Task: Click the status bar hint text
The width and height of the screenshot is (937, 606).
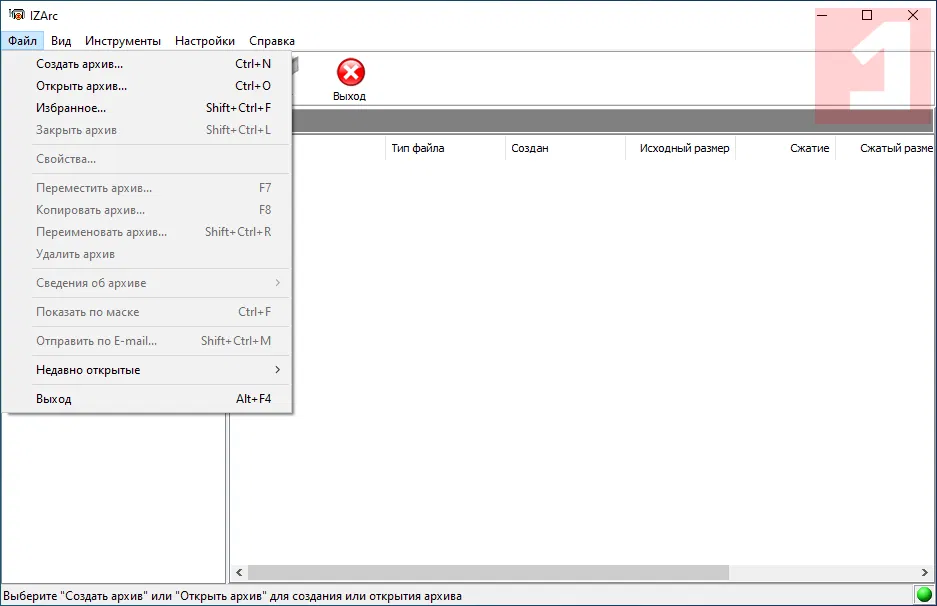Action: (232, 596)
